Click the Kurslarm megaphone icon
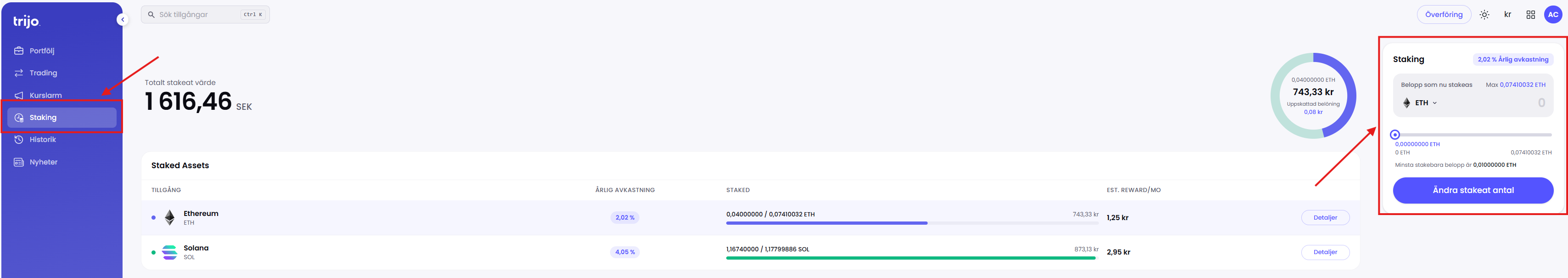Screen dimensions: 1568x278 pyautogui.click(x=19, y=95)
